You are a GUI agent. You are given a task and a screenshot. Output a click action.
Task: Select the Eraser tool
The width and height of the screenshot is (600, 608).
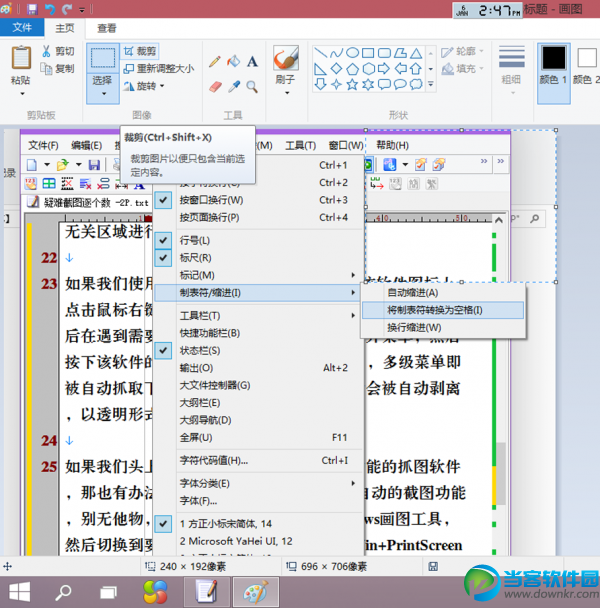coord(215,86)
